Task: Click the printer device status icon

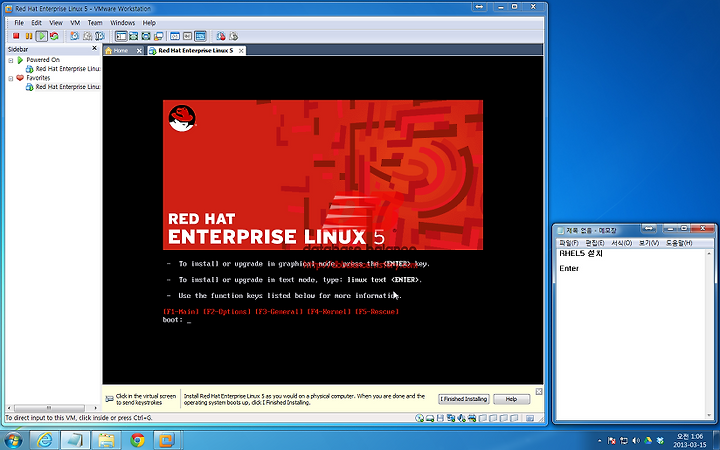Action: tap(472, 418)
